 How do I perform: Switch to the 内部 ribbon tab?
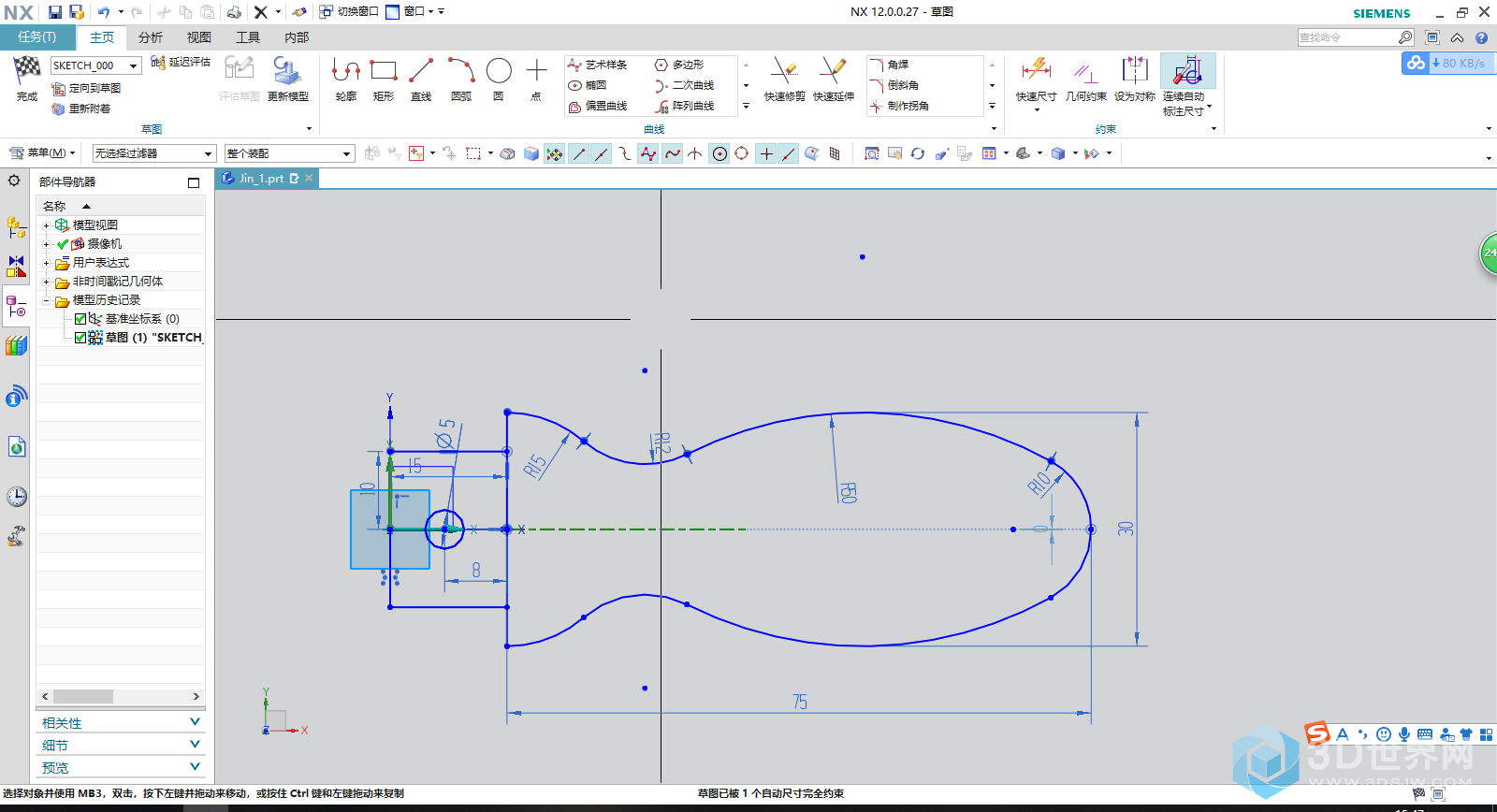click(297, 37)
